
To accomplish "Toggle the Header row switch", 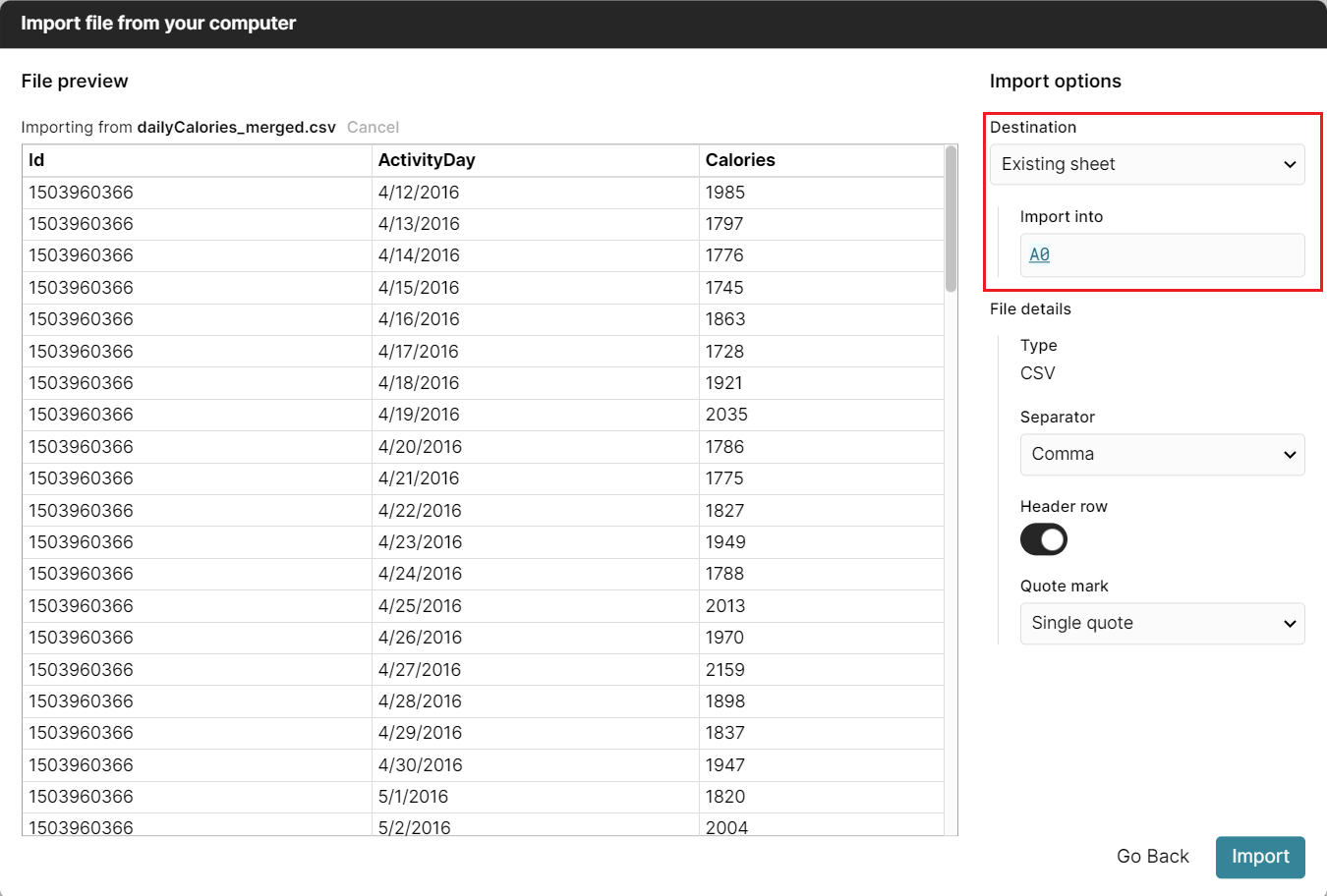I will [1043, 539].
